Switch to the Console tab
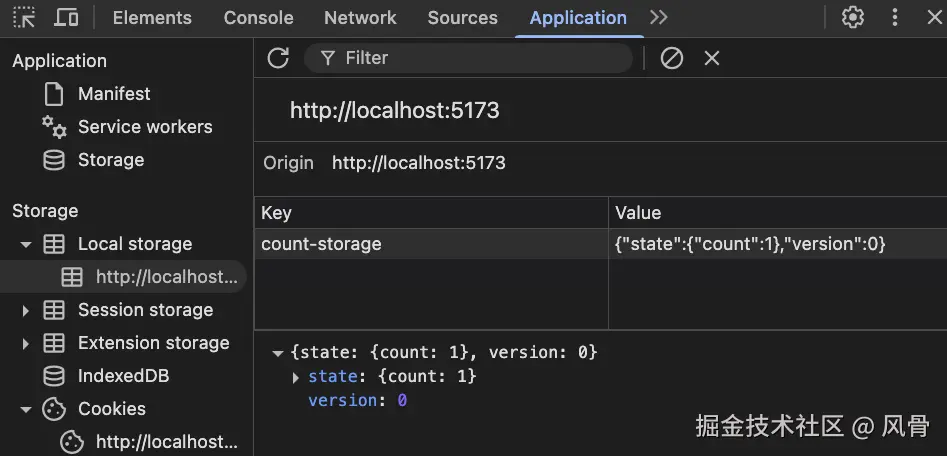The image size is (947, 456). [258, 18]
